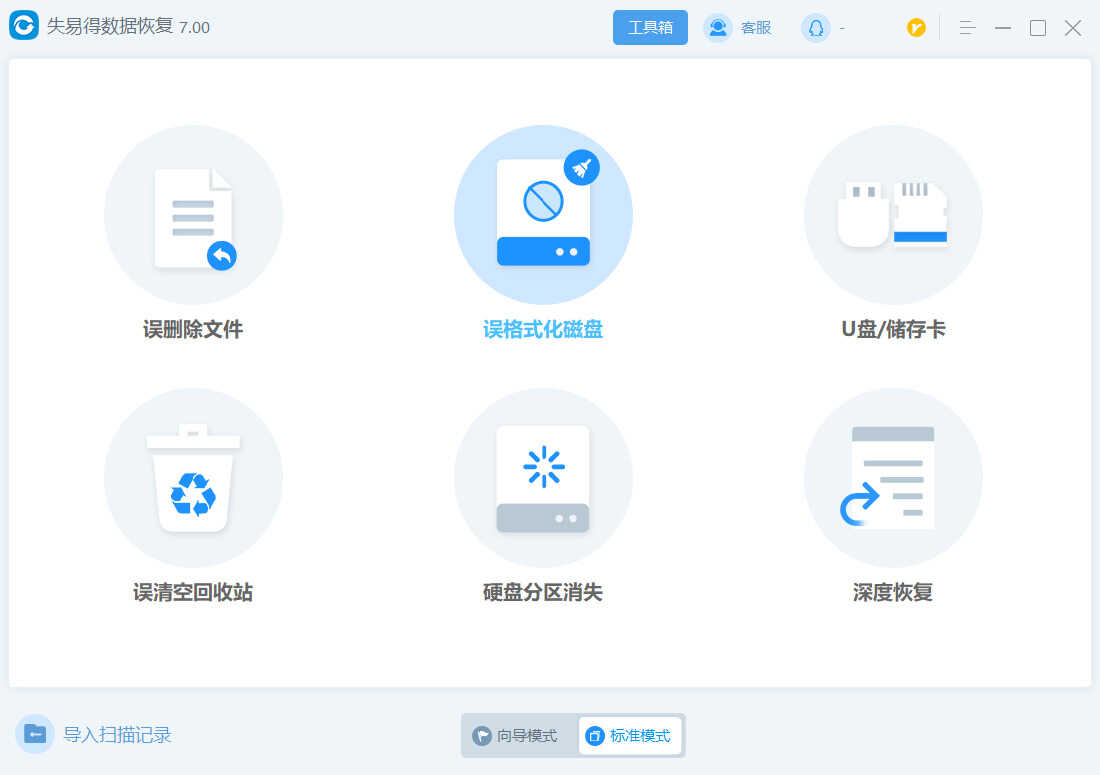Click the 导入扫描记录 text link
This screenshot has width=1100, height=775.
[x=118, y=735]
